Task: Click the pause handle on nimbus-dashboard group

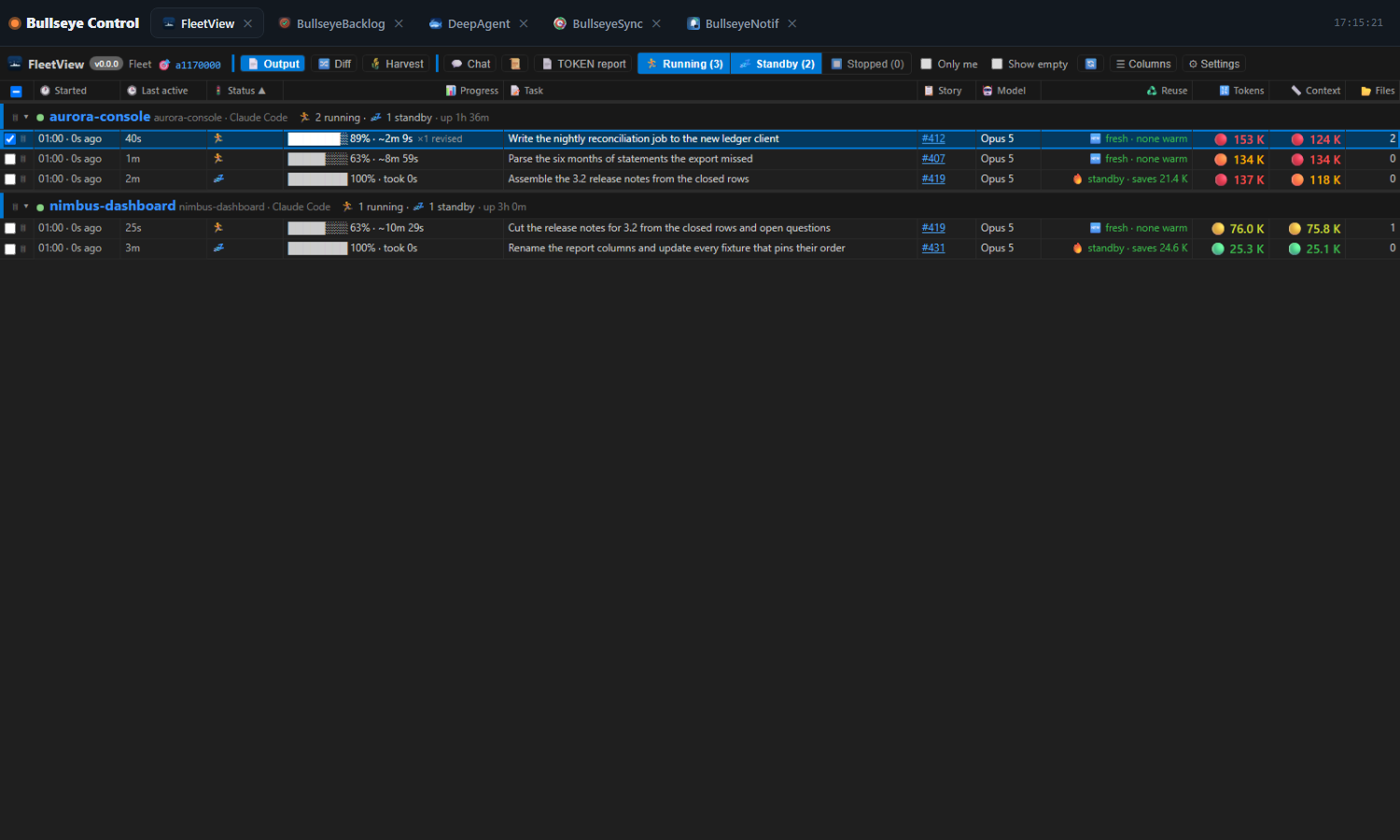Action: [x=15, y=207]
